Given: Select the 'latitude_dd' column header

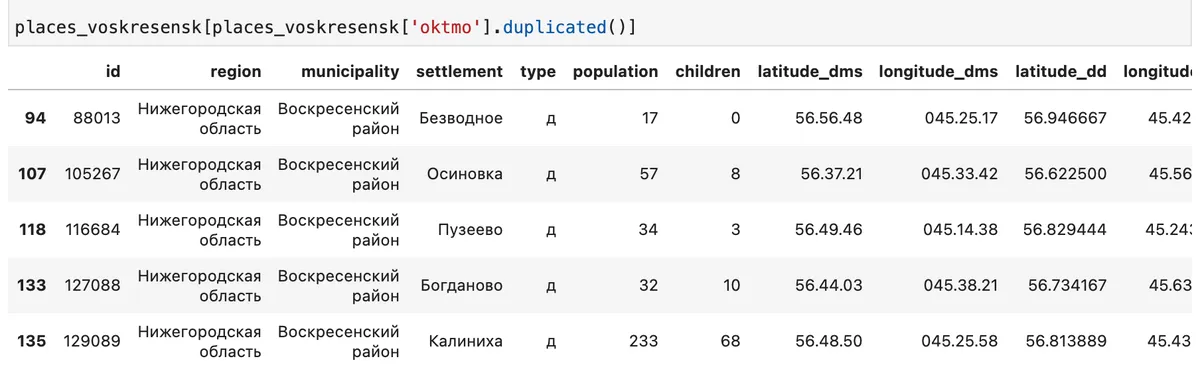Looking at the screenshot, I should pos(1061,72).
